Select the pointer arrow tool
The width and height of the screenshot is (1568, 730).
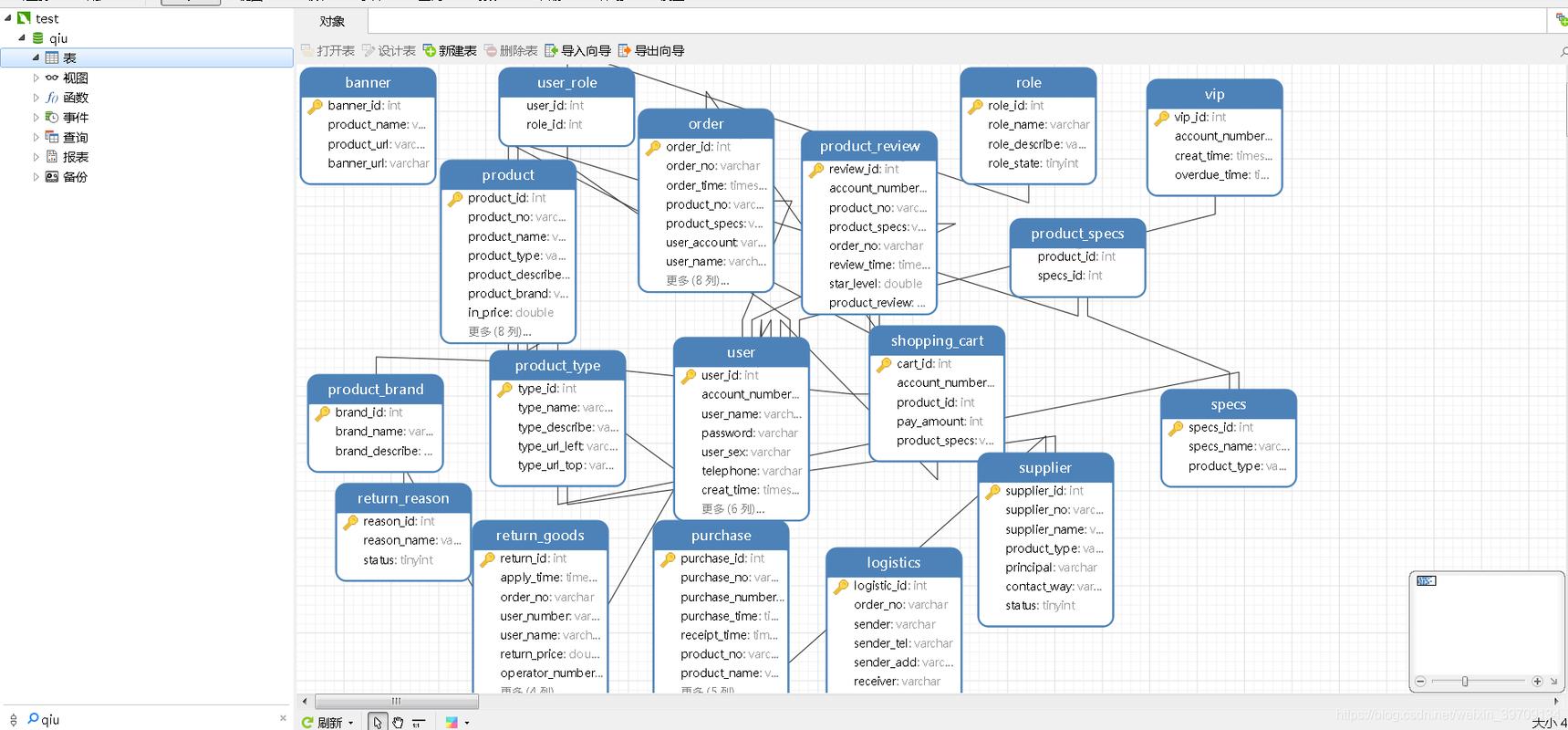click(x=378, y=722)
